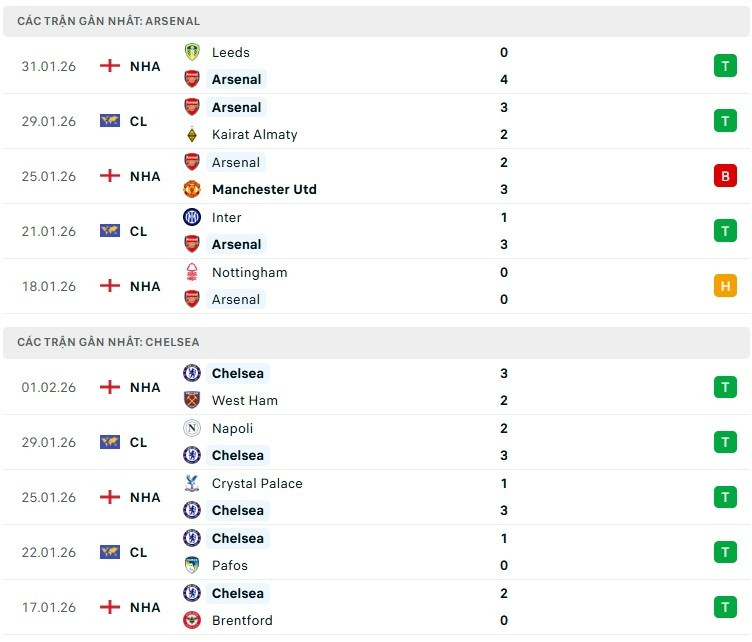Open the Chelsea vs Pafos match row
Viewport: 752px width, 642px height.
(x=400, y=552)
